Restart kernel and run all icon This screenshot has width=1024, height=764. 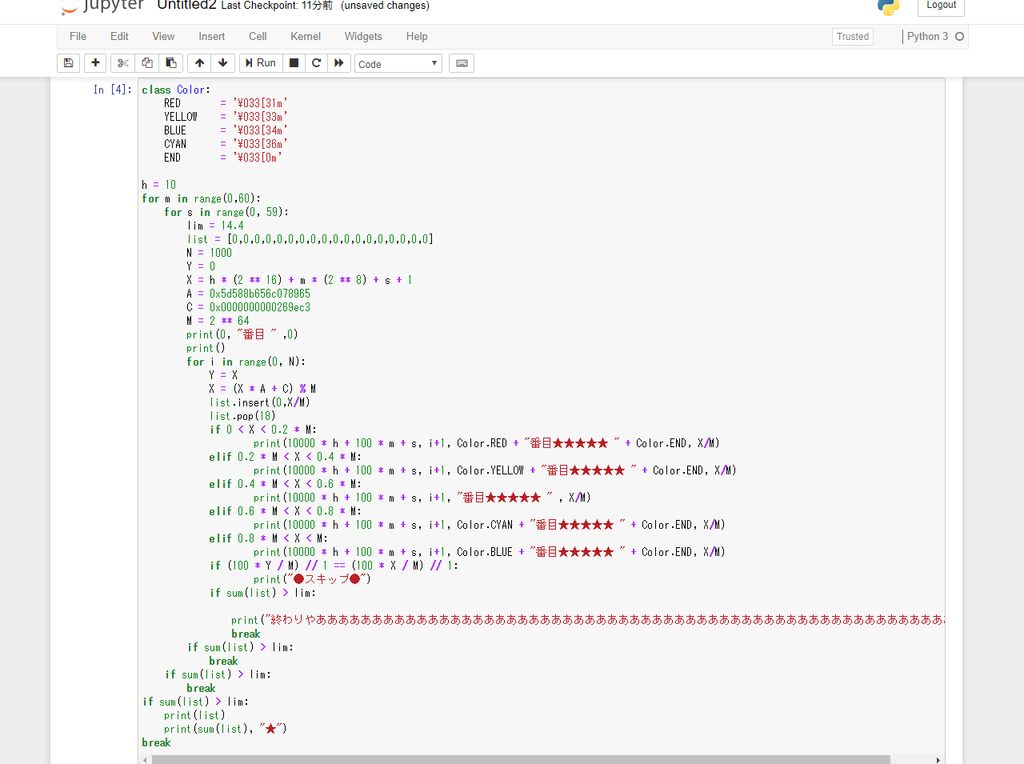(339, 63)
